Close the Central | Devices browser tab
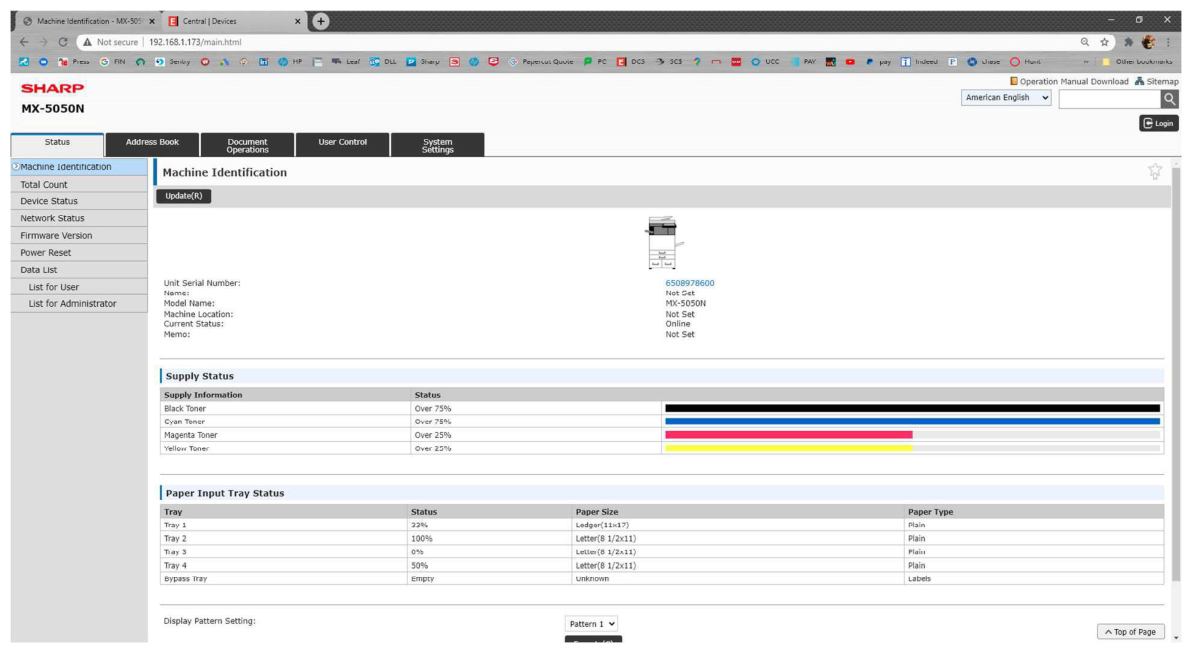 [x=297, y=21]
